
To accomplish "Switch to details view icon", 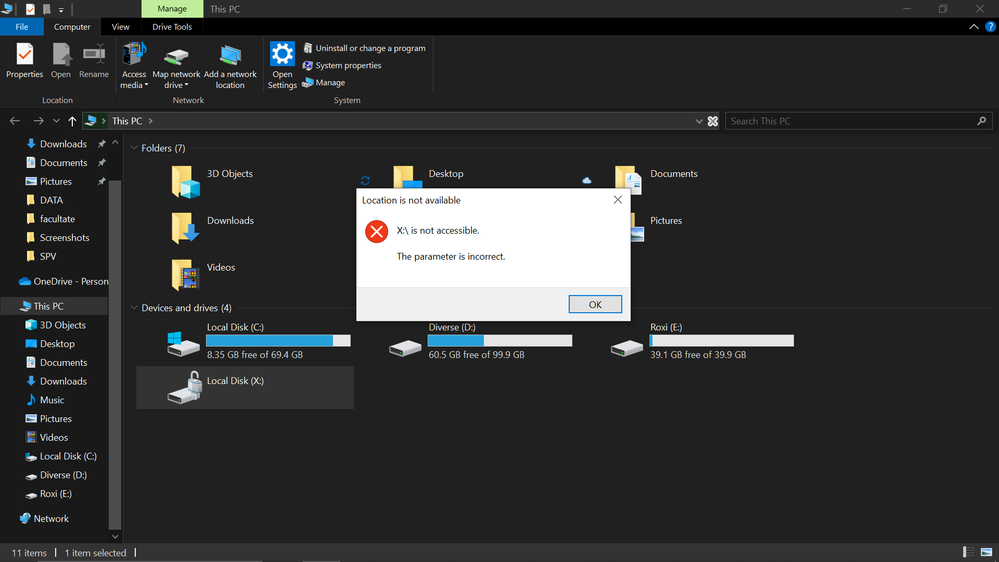I will [968, 552].
